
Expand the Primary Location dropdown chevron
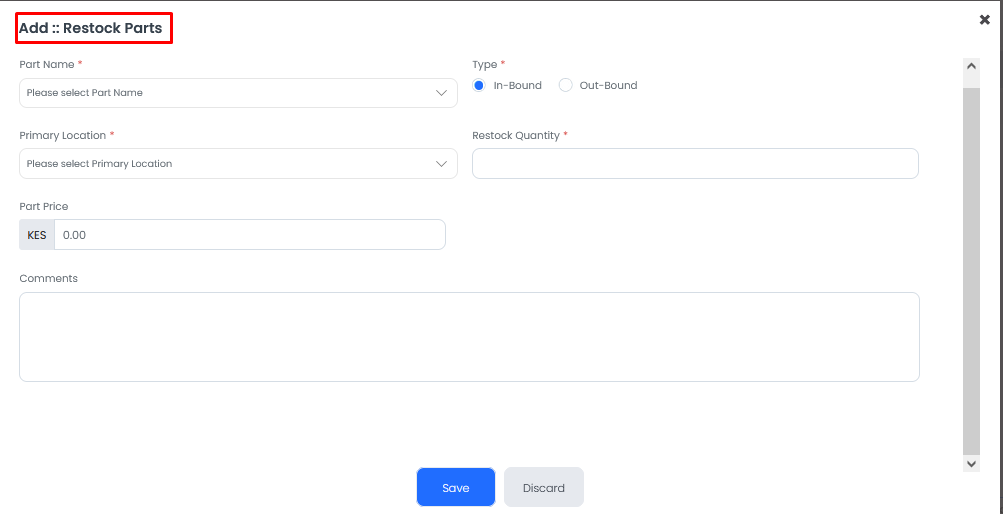441,164
